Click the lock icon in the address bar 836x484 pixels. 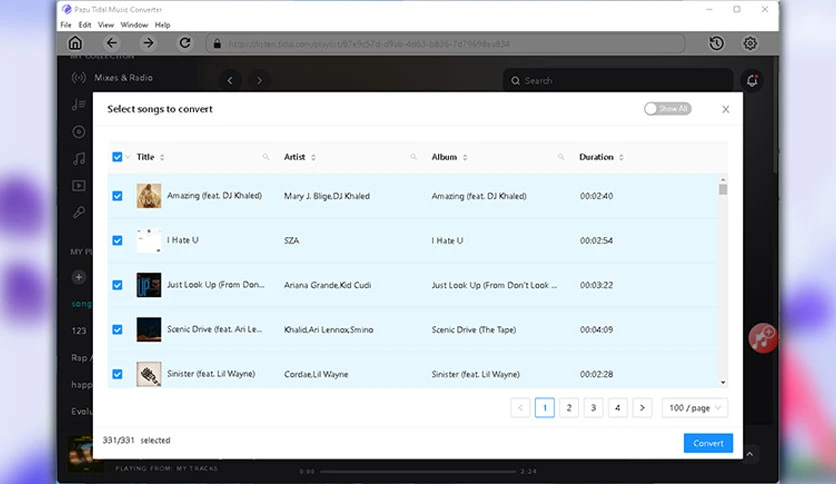pyautogui.click(x=217, y=44)
